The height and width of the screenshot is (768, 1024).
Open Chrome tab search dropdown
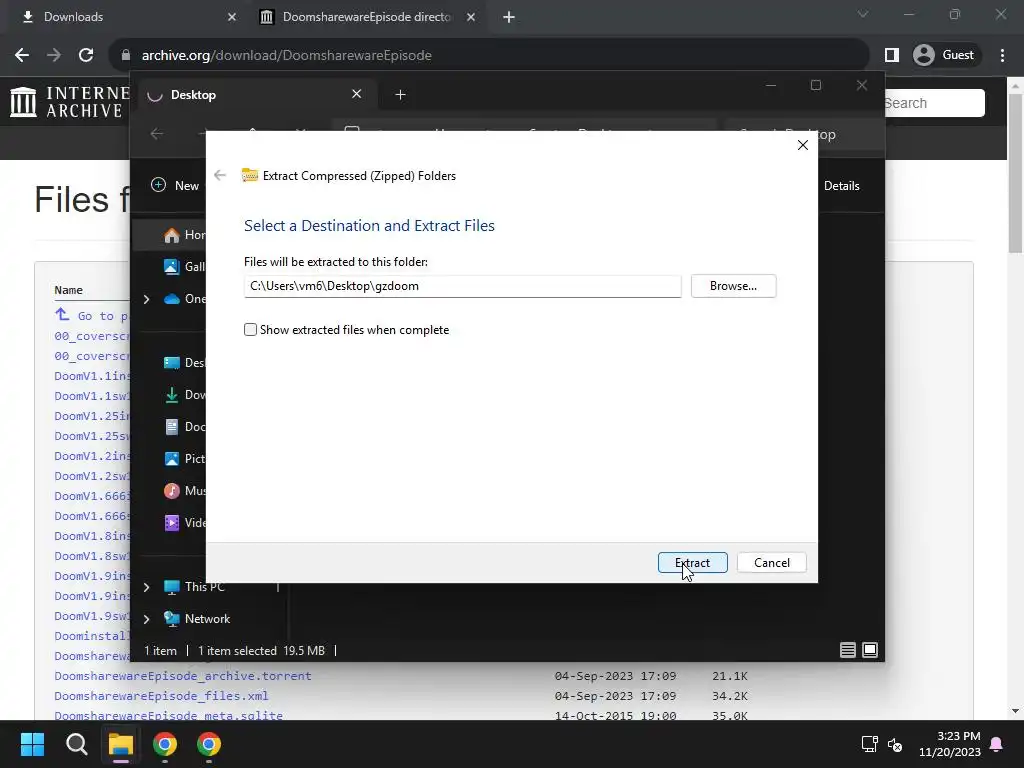[863, 14]
